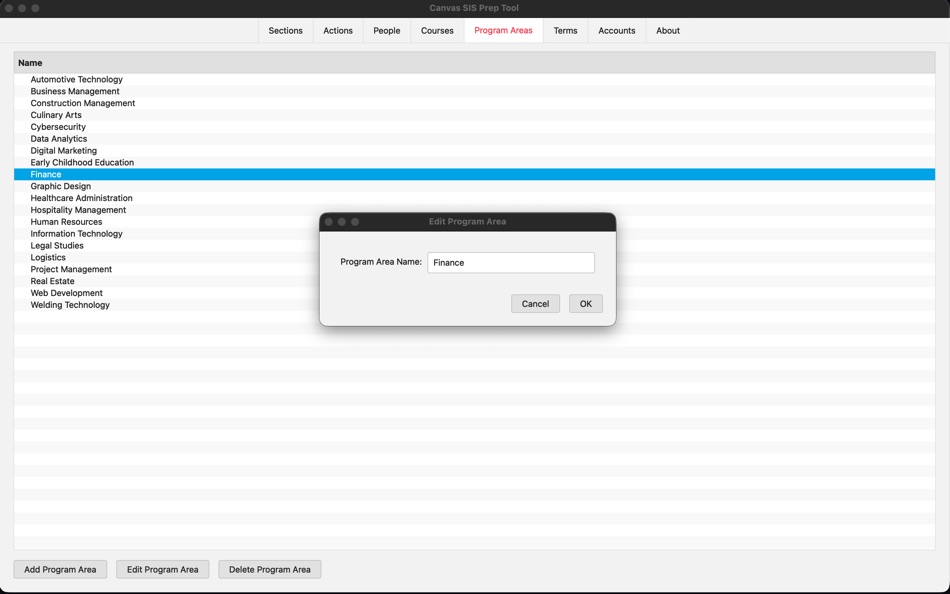Cancel the Edit Program Area dialog
The image size is (950, 594).
click(535, 303)
